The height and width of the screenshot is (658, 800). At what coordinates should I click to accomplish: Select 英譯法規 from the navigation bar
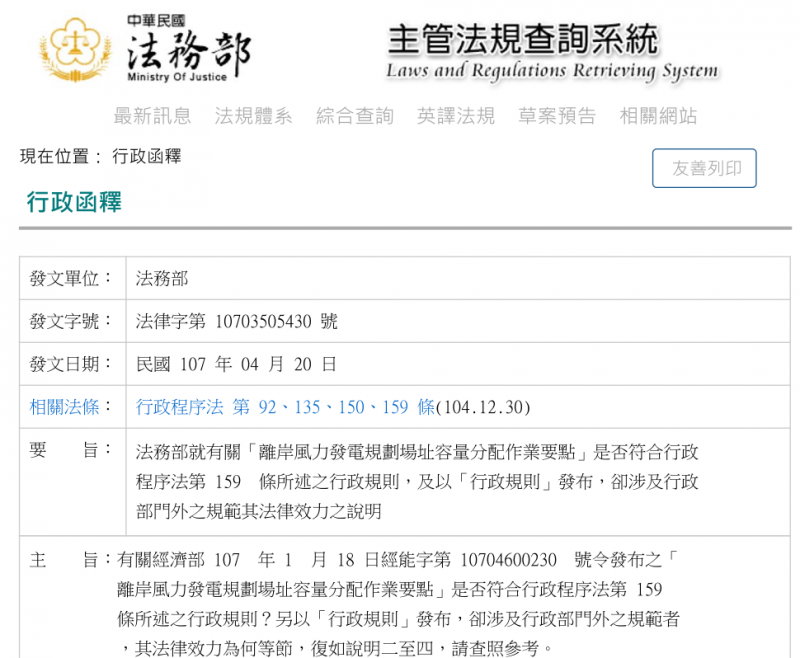(456, 116)
